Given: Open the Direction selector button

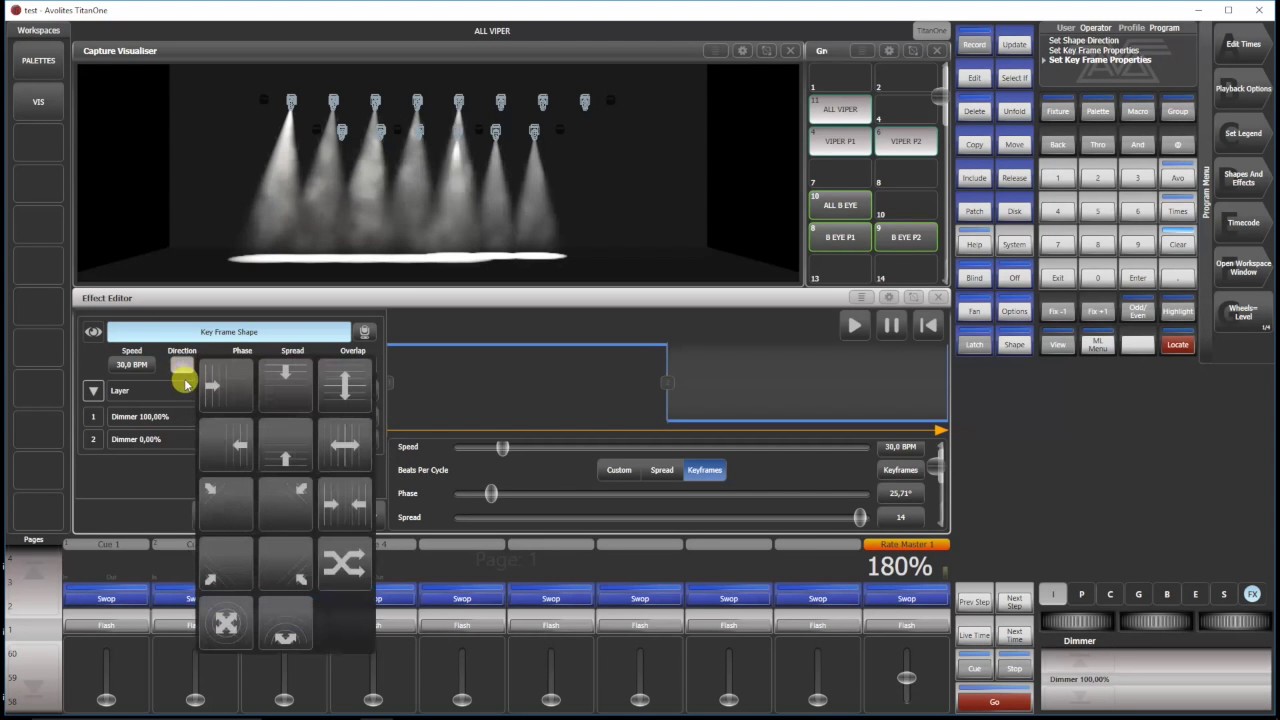Looking at the screenshot, I should pyautogui.click(x=182, y=365).
